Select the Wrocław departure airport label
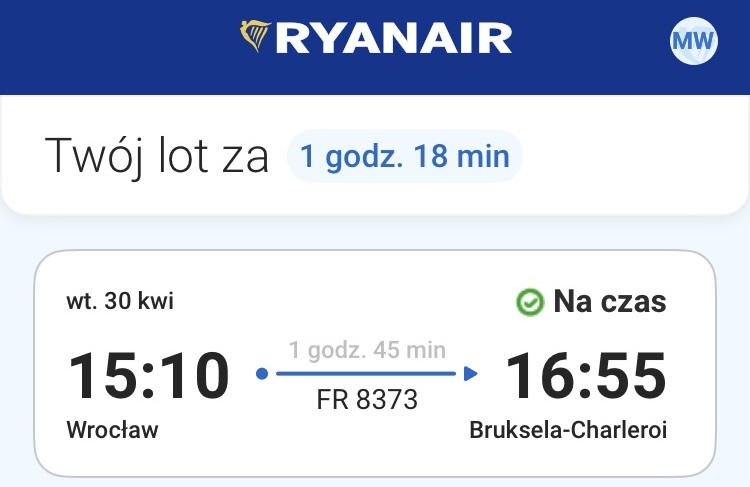This screenshot has height=487, width=750. click(x=112, y=430)
